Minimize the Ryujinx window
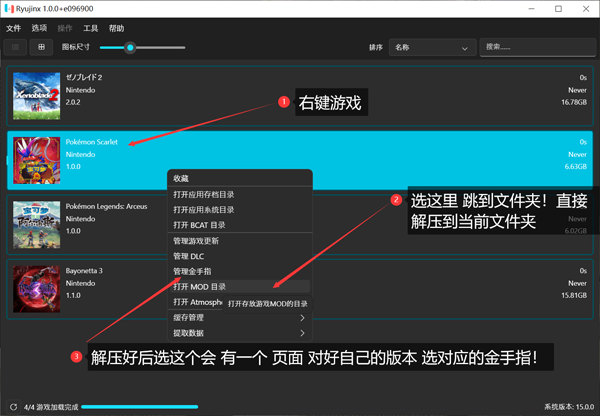This screenshot has height=416, width=600. click(531, 8)
